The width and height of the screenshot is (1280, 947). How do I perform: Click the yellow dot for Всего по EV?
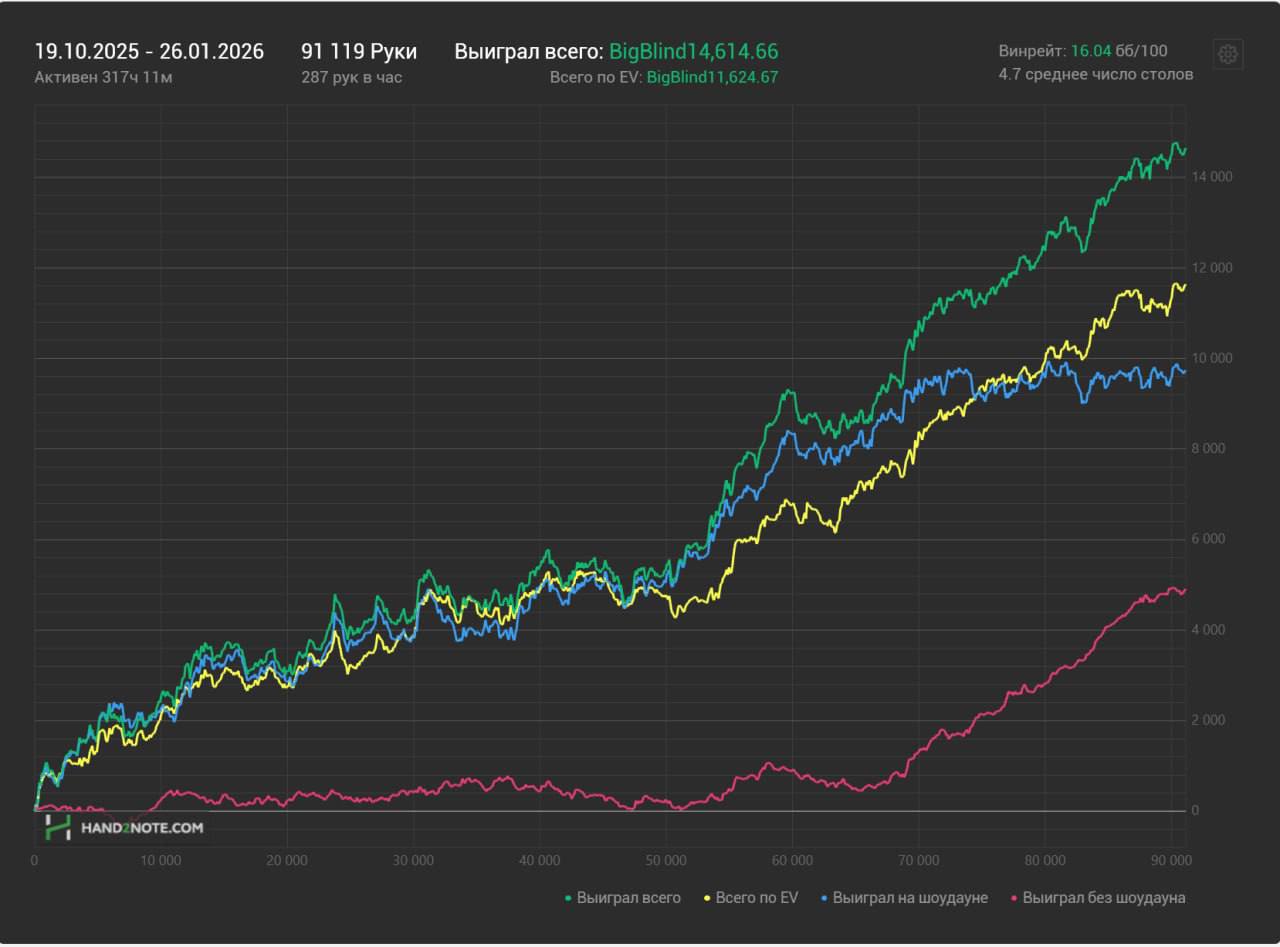coord(707,898)
